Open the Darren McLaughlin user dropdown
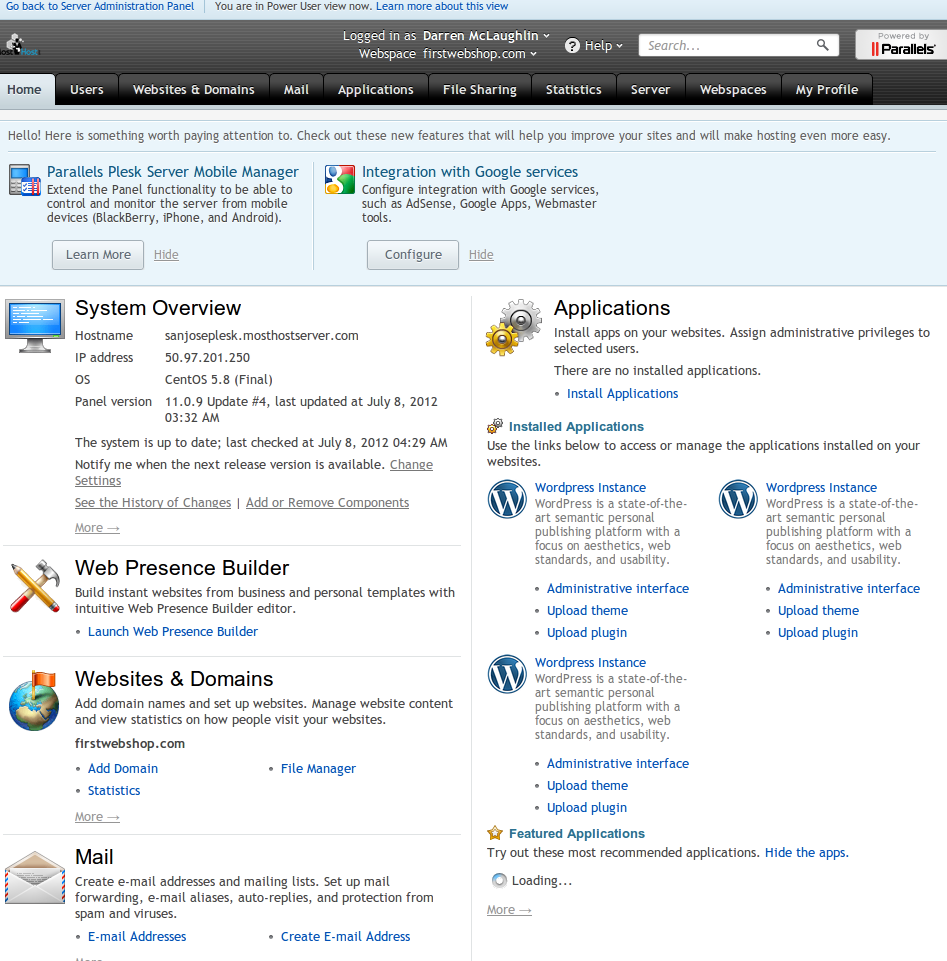Image resolution: width=947 pixels, height=961 pixels. coord(486,36)
